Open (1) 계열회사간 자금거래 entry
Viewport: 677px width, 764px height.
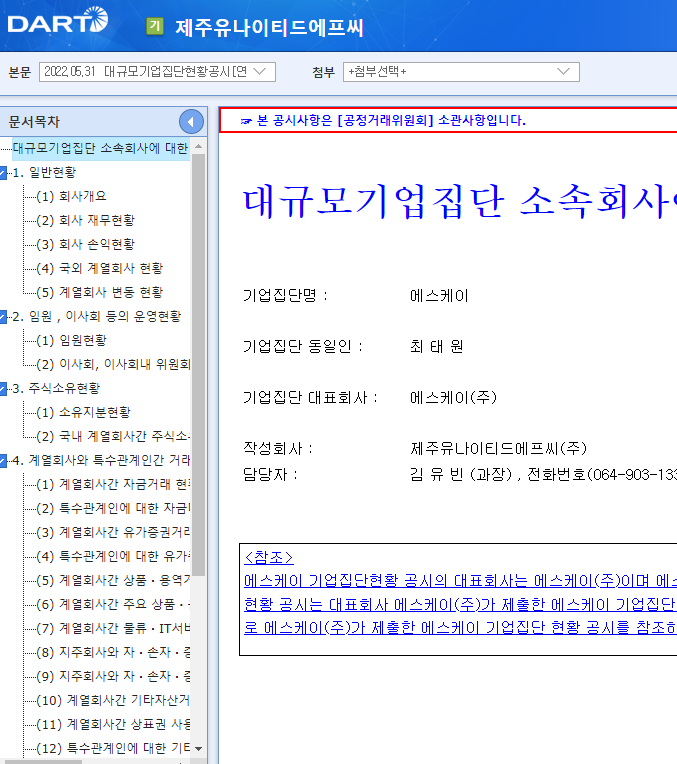(x=113, y=484)
